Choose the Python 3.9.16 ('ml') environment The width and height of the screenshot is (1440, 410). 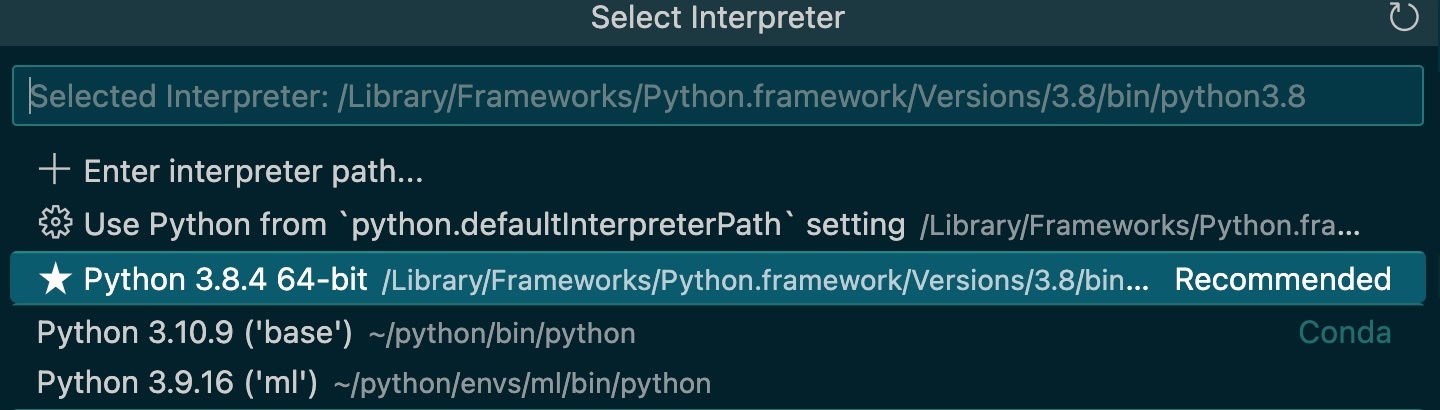(x=717, y=383)
